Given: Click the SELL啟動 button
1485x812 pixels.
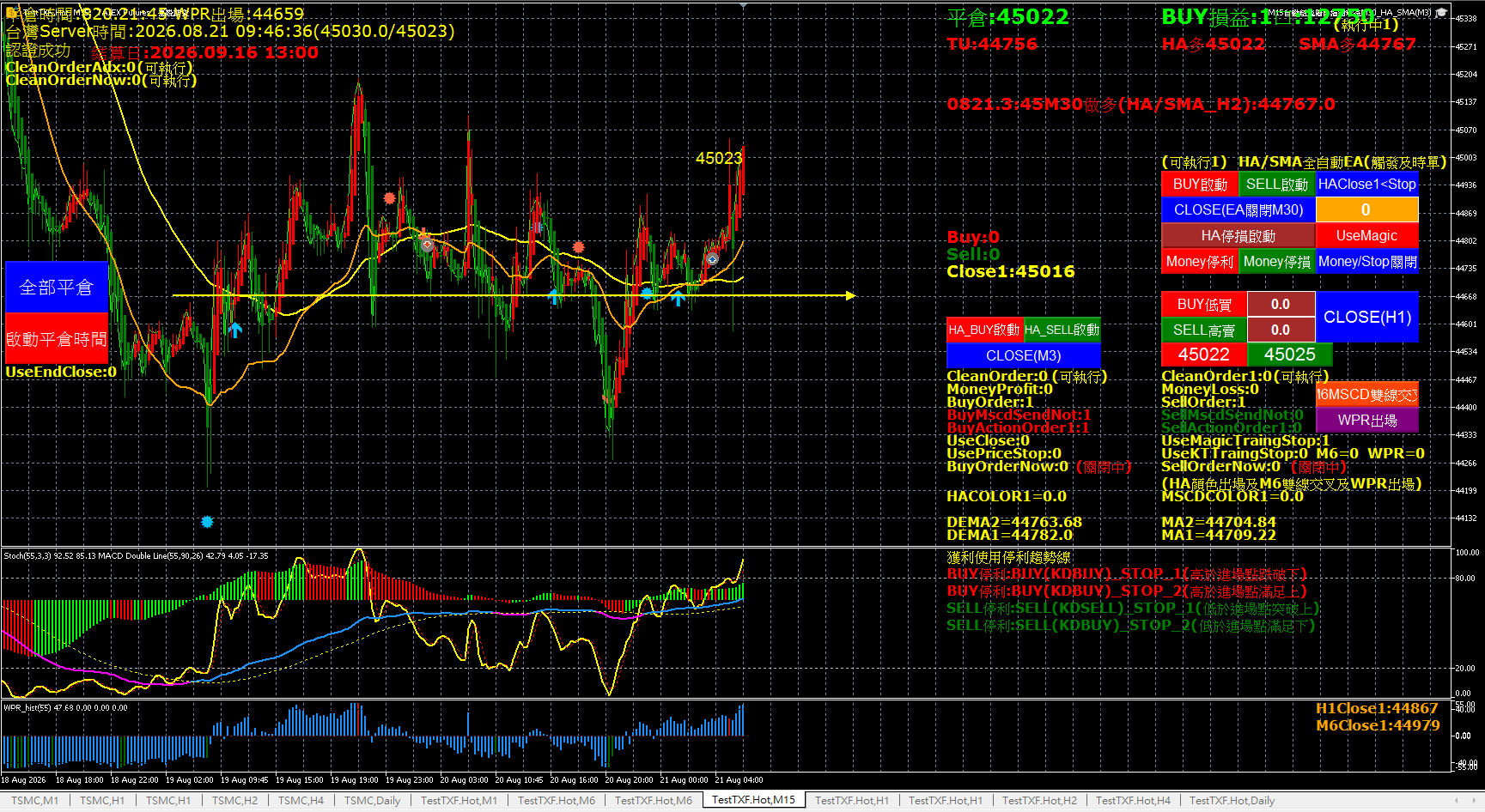Looking at the screenshot, I should [x=1276, y=185].
